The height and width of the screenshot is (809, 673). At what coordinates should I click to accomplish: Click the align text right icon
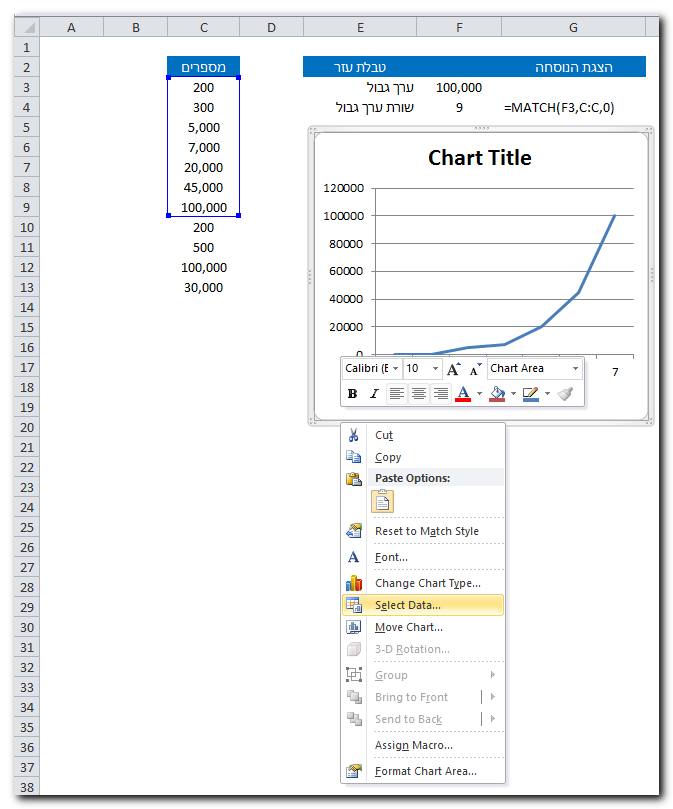pos(440,394)
